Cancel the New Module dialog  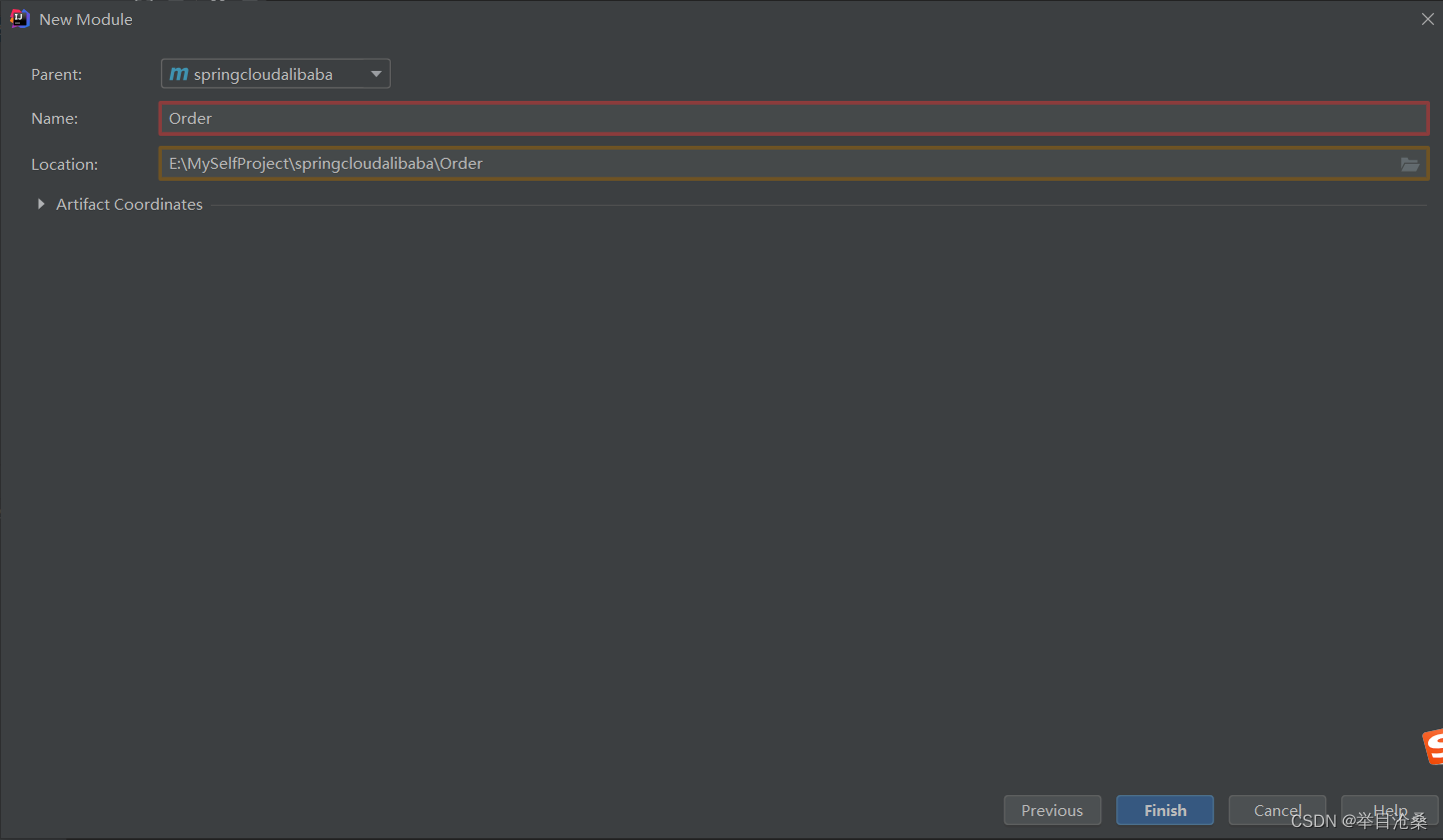pyautogui.click(x=1277, y=810)
